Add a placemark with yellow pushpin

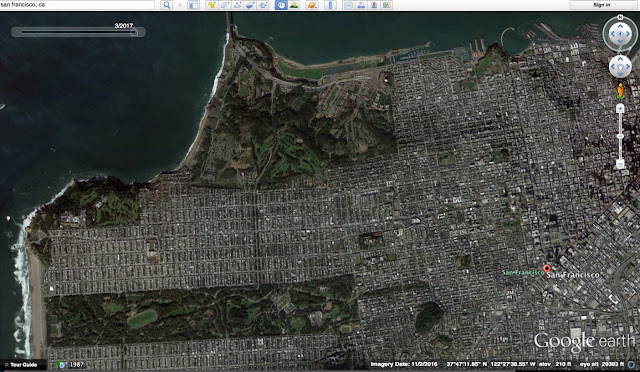coord(211,5)
